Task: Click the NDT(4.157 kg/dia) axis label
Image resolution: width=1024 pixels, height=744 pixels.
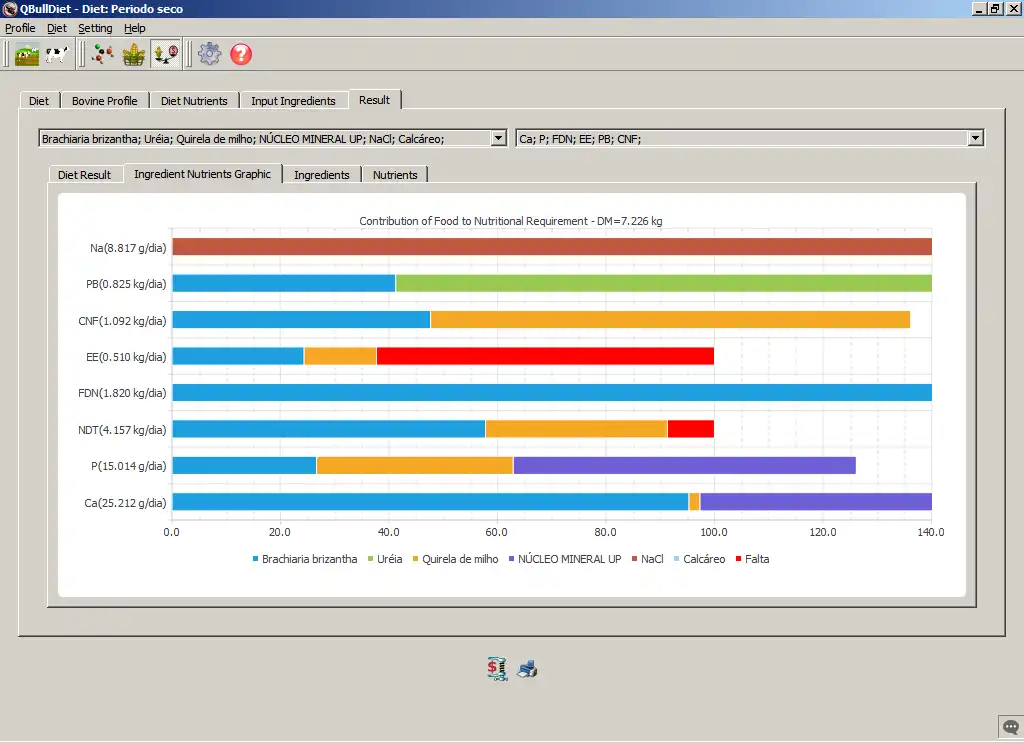Action: pyautogui.click(x=122, y=430)
